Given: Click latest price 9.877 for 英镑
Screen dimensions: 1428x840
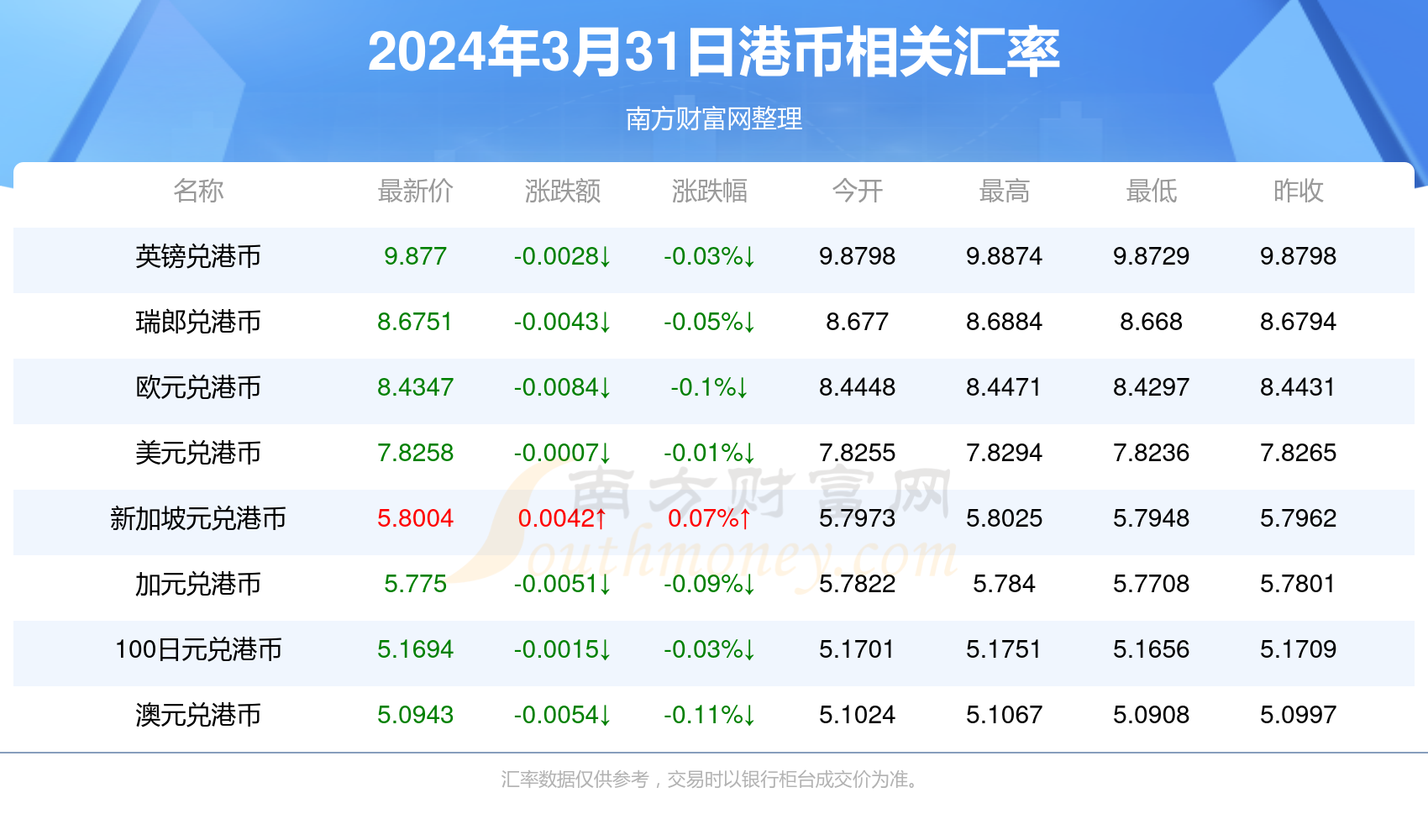Looking at the screenshot, I should (x=415, y=256).
